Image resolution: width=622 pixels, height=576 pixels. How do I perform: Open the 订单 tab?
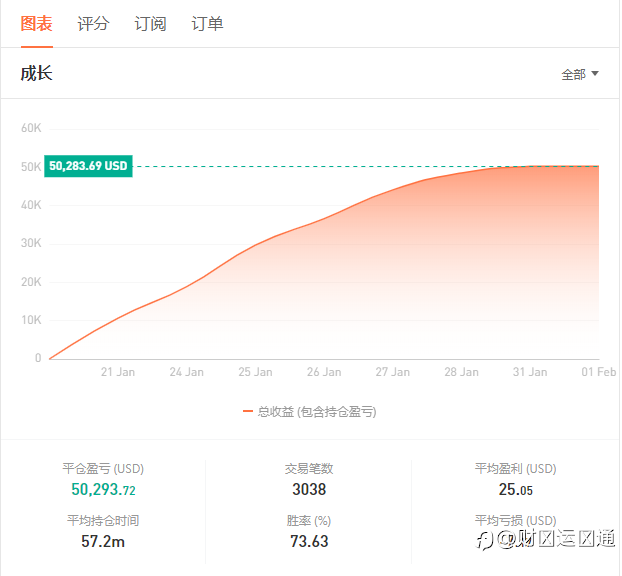[x=207, y=24]
